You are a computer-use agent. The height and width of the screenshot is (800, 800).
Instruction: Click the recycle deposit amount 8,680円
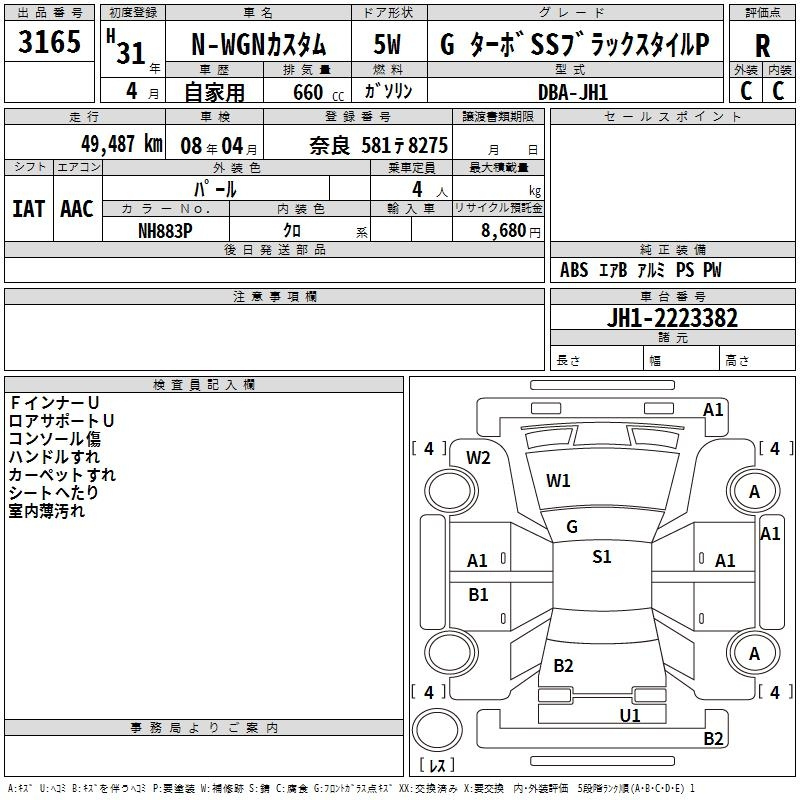pyautogui.click(x=508, y=230)
